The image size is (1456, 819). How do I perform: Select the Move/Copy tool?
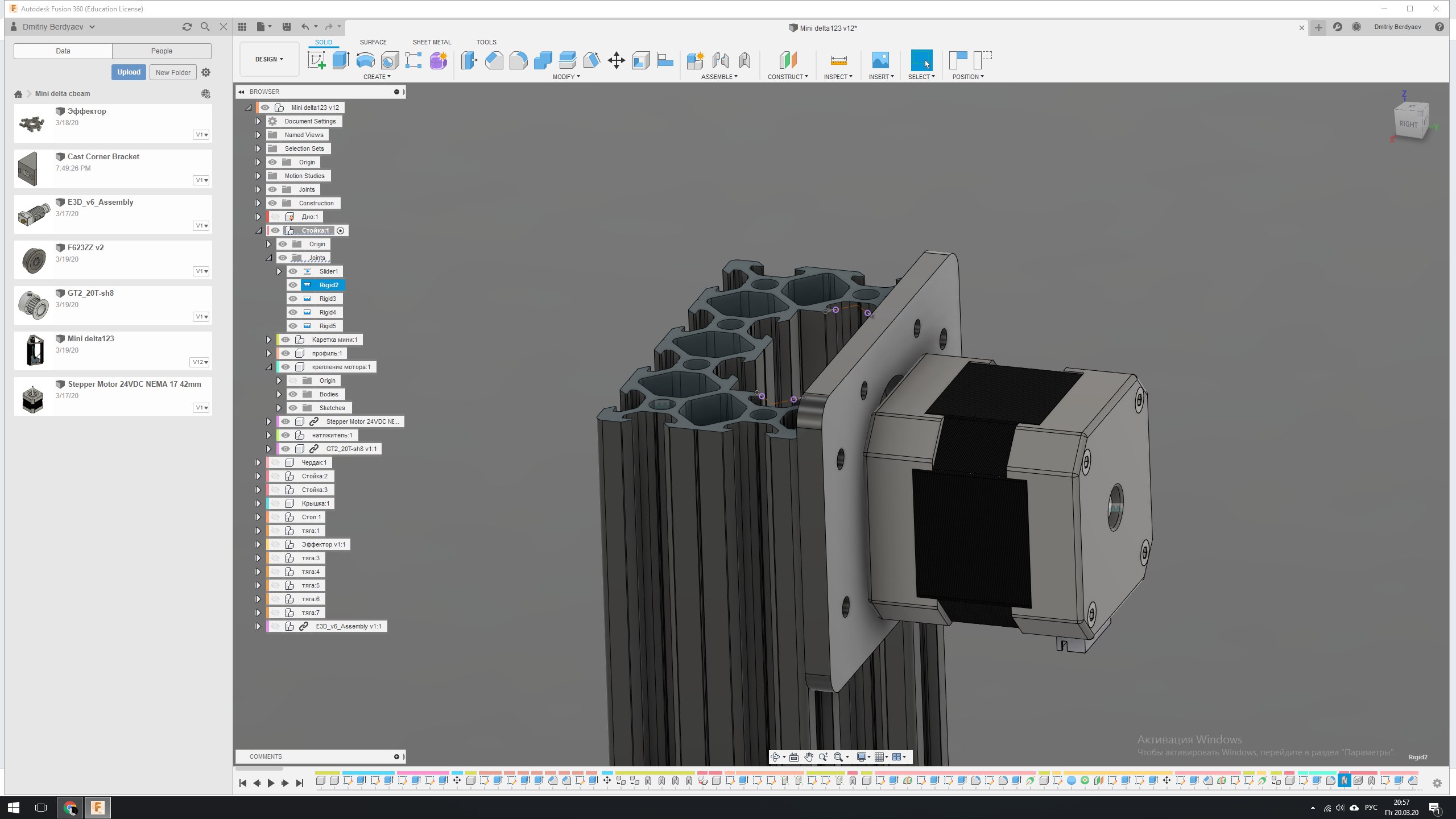[x=616, y=60]
